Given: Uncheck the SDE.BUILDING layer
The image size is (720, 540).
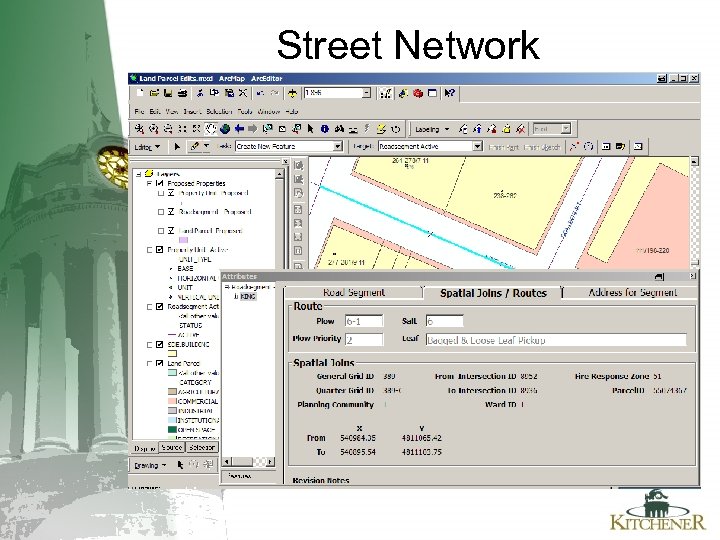Looking at the screenshot, I should pos(159,344).
